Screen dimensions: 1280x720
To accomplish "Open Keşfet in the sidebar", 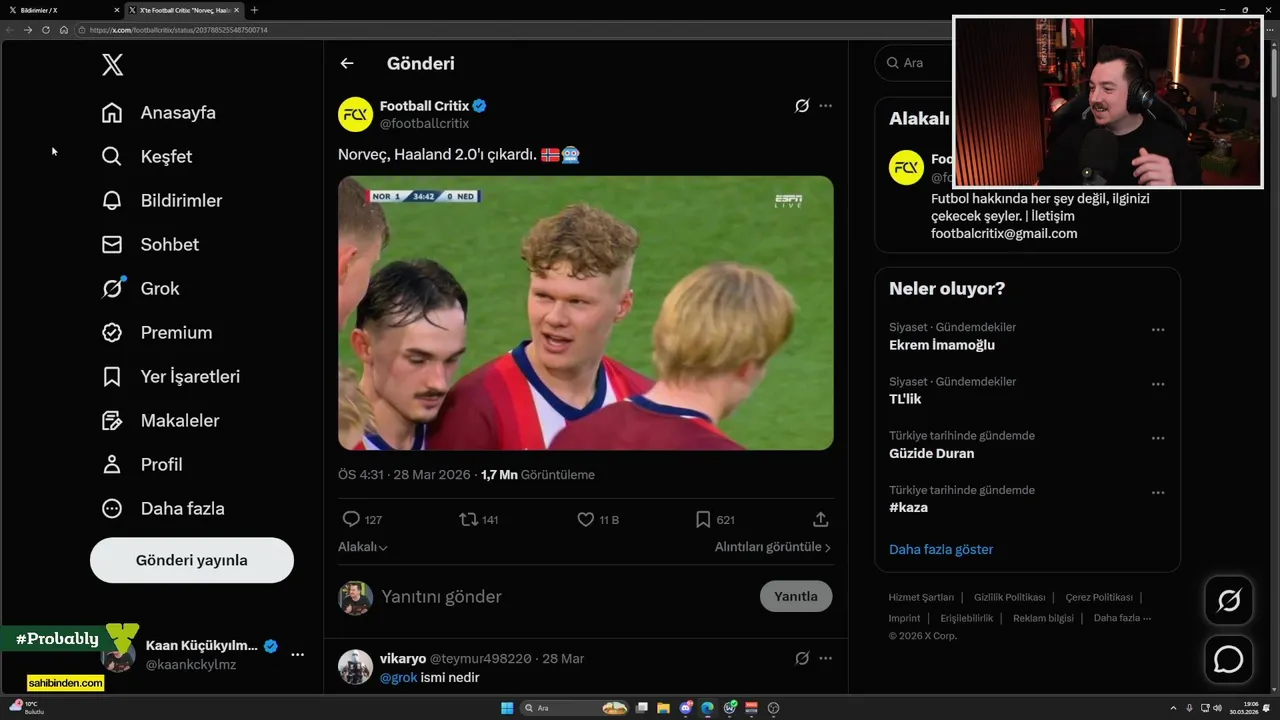I will click(x=147, y=157).
